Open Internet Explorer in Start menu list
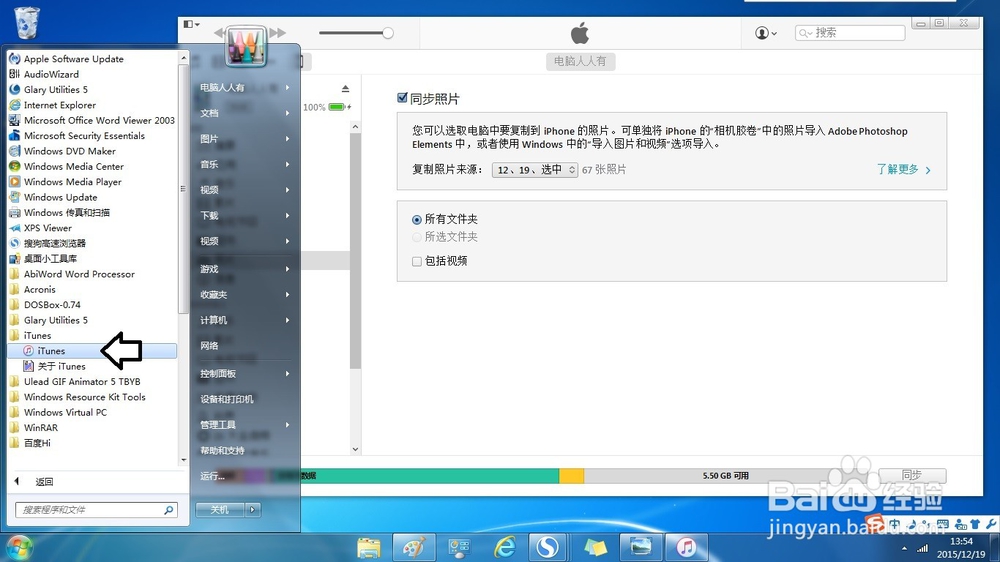 tap(52, 105)
